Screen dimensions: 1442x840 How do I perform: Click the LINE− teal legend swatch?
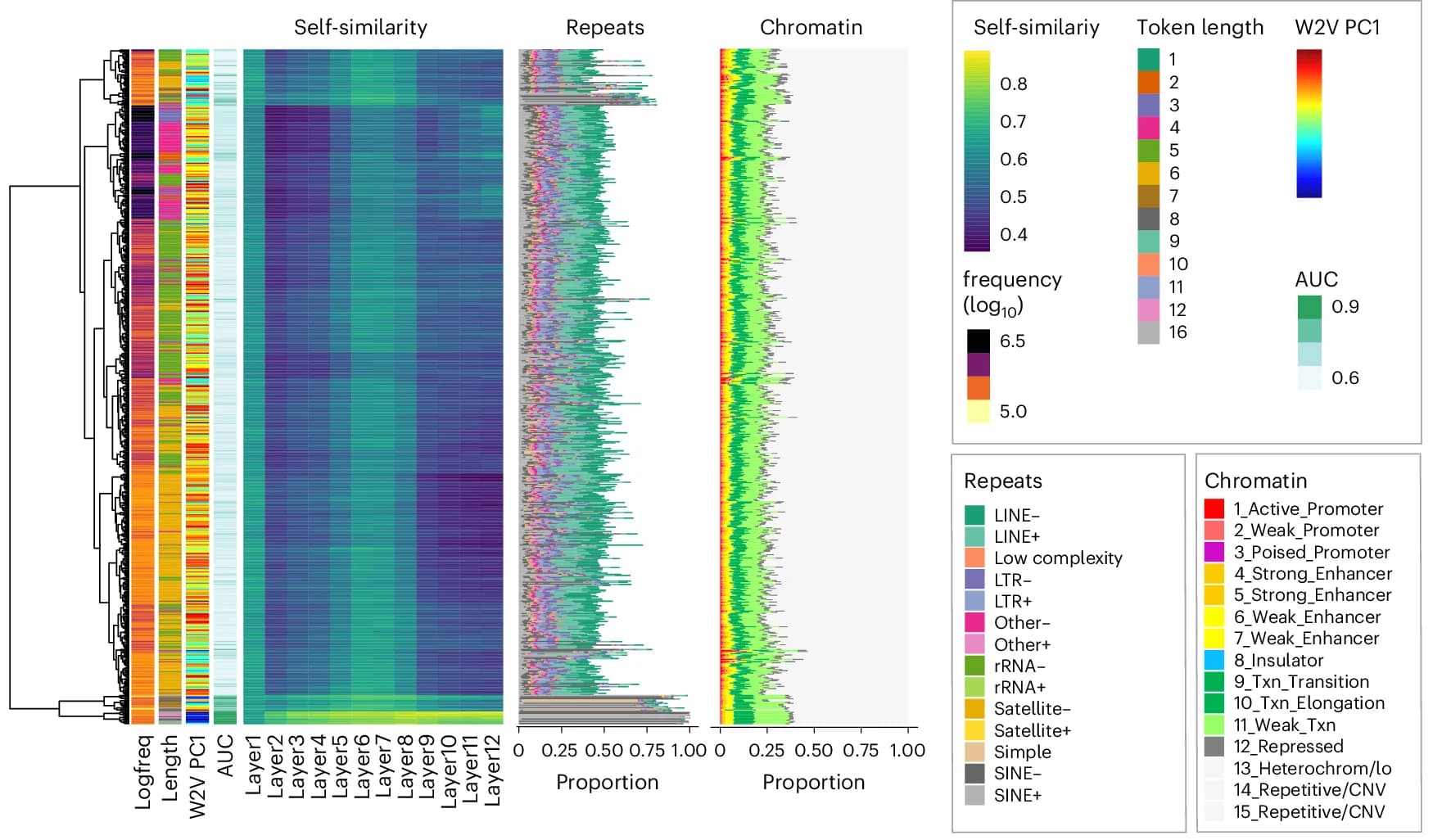[974, 515]
